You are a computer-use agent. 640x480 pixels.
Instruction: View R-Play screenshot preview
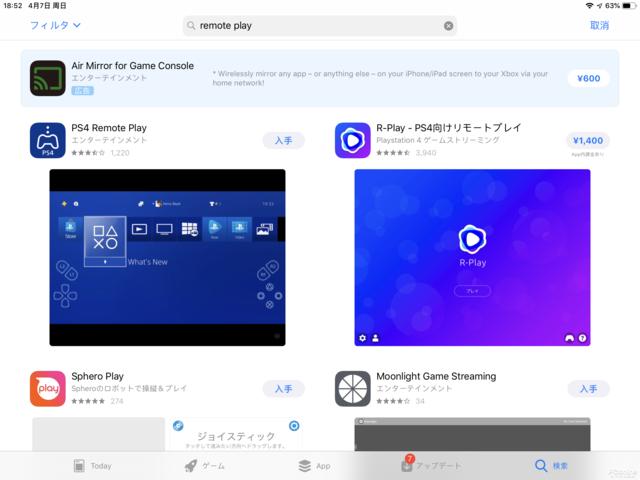click(x=472, y=258)
